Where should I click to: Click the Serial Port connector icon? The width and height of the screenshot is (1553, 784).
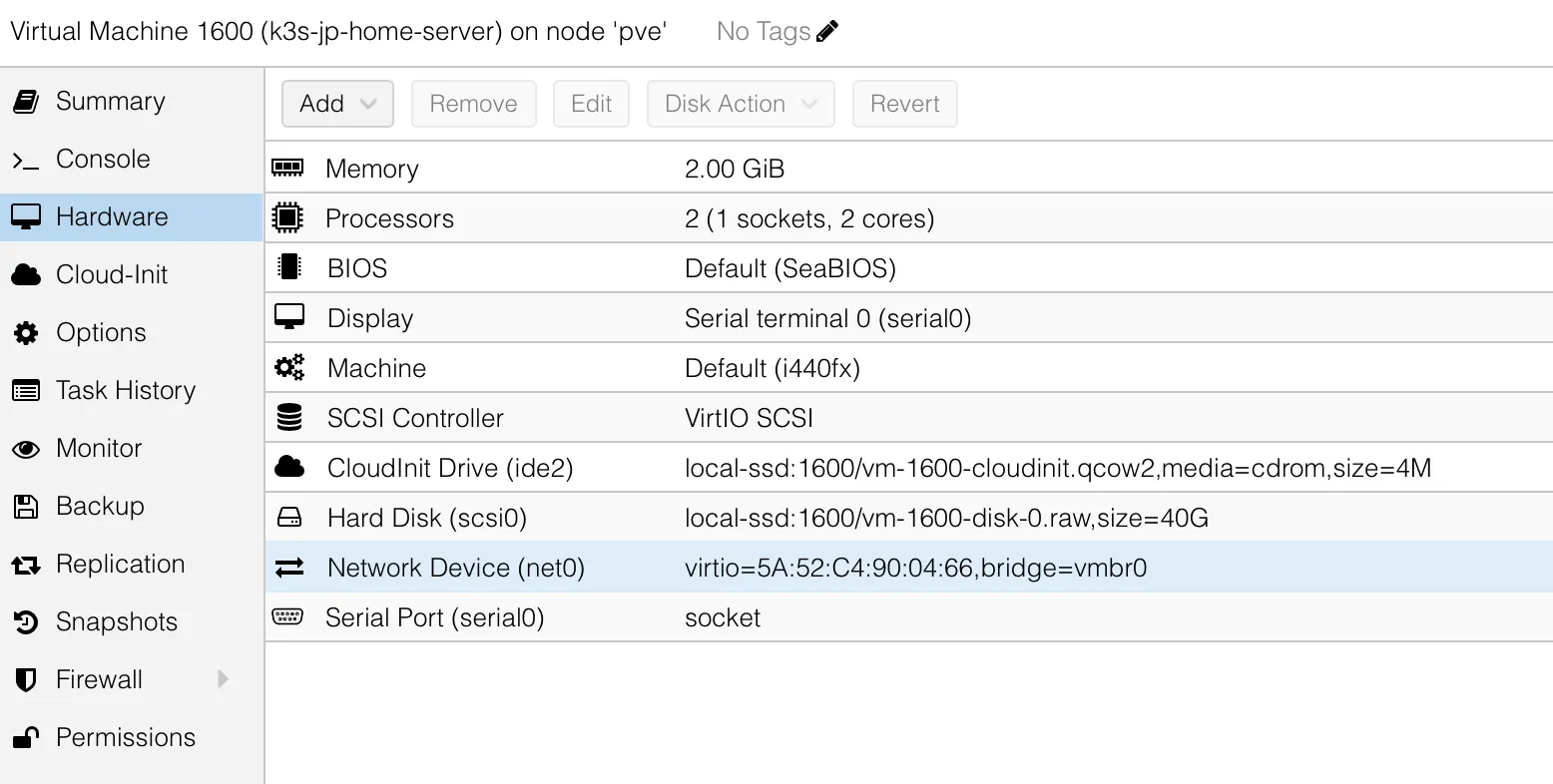click(287, 616)
